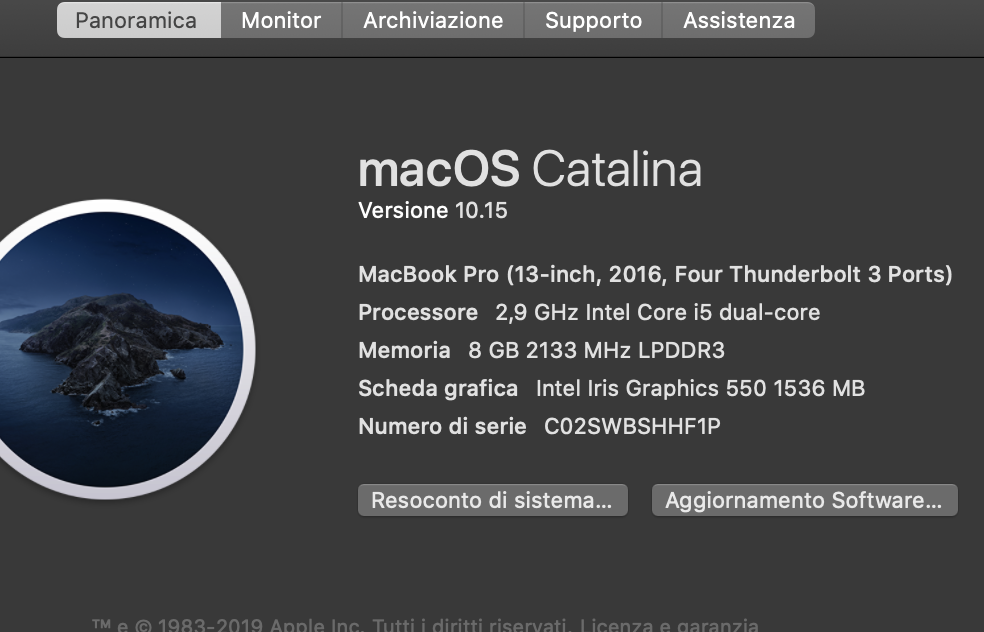
Task: Click the Memoria label
Action: tap(404, 350)
